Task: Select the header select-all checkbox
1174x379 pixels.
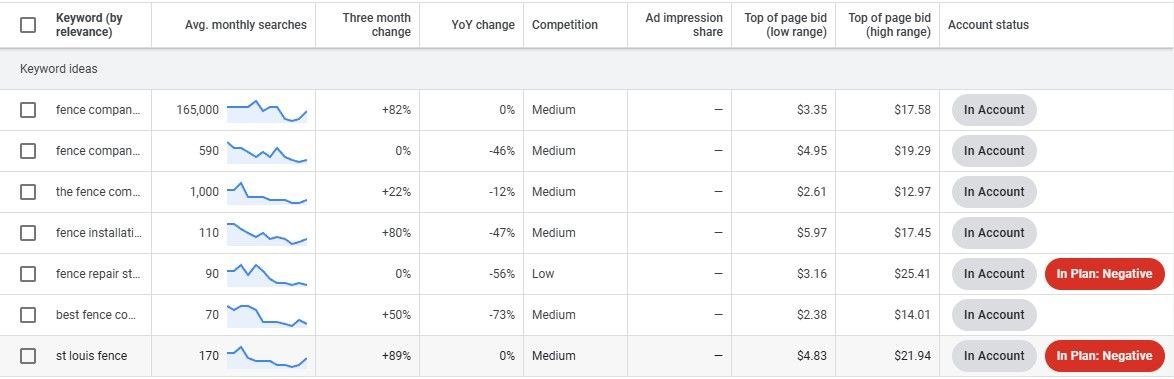Action: pos(28,25)
